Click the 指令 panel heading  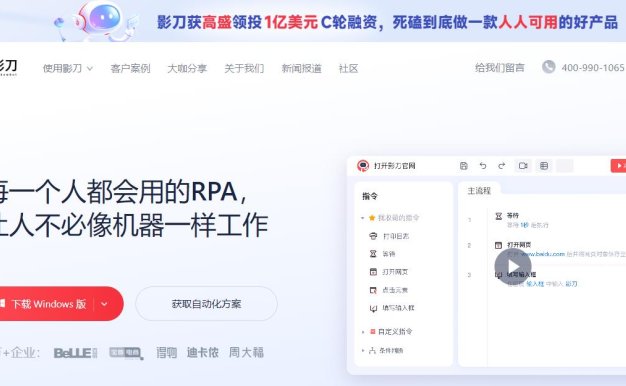[370, 196]
